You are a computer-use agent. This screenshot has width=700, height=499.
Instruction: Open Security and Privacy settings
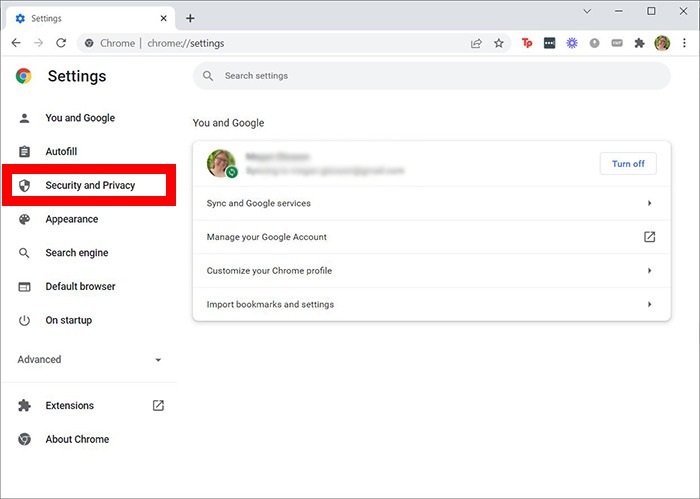coord(89,185)
